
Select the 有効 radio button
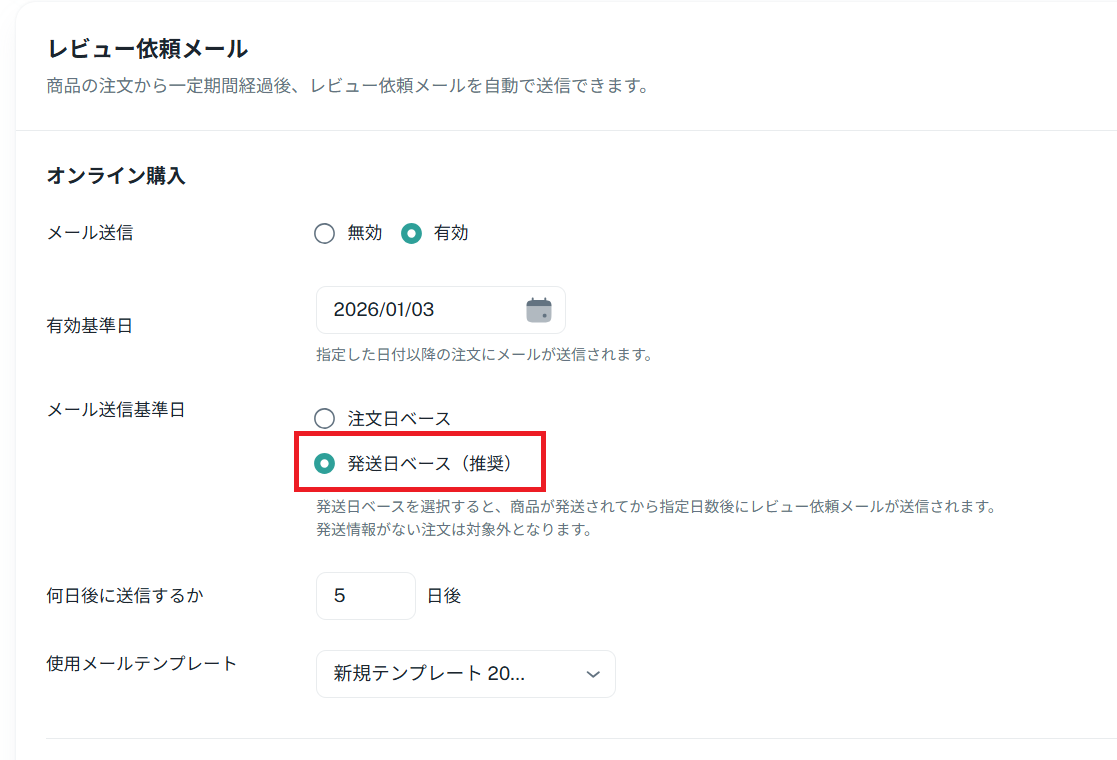(x=410, y=233)
